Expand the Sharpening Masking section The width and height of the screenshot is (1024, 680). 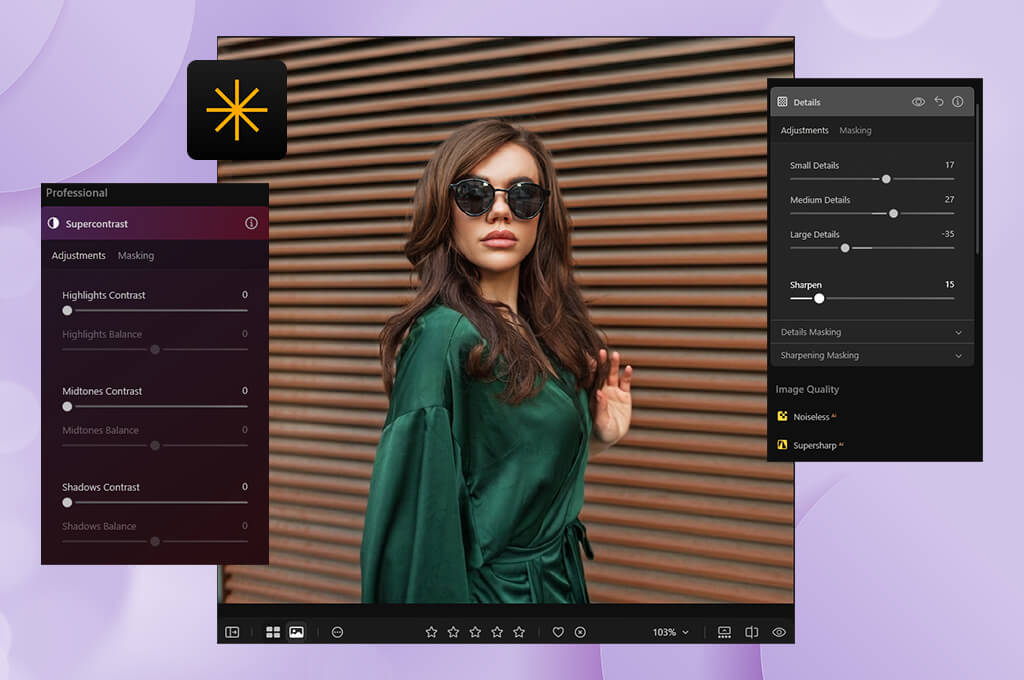click(x=872, y=355)
